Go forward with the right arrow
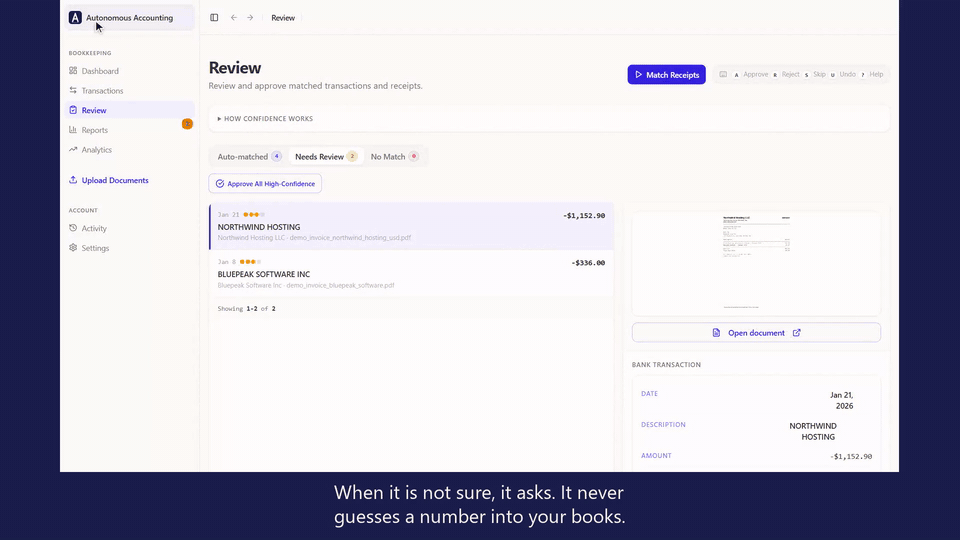960x540 pixels. tap(250, 18)
